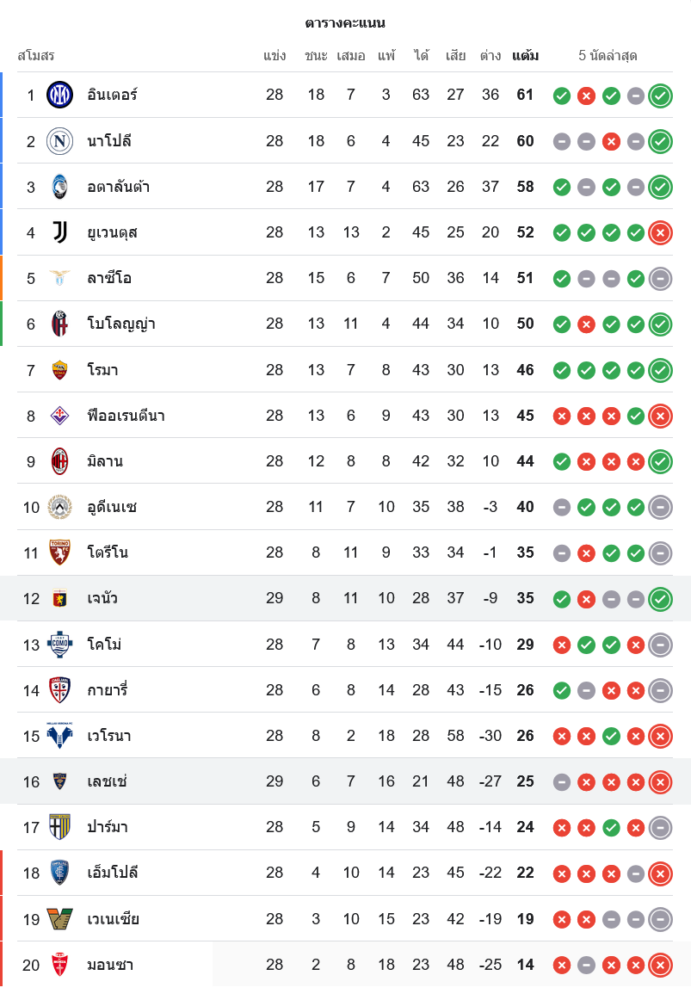Click the แต้ม points column header
The height and width of the screenshot is (1000, 691).
click(525, 56)
